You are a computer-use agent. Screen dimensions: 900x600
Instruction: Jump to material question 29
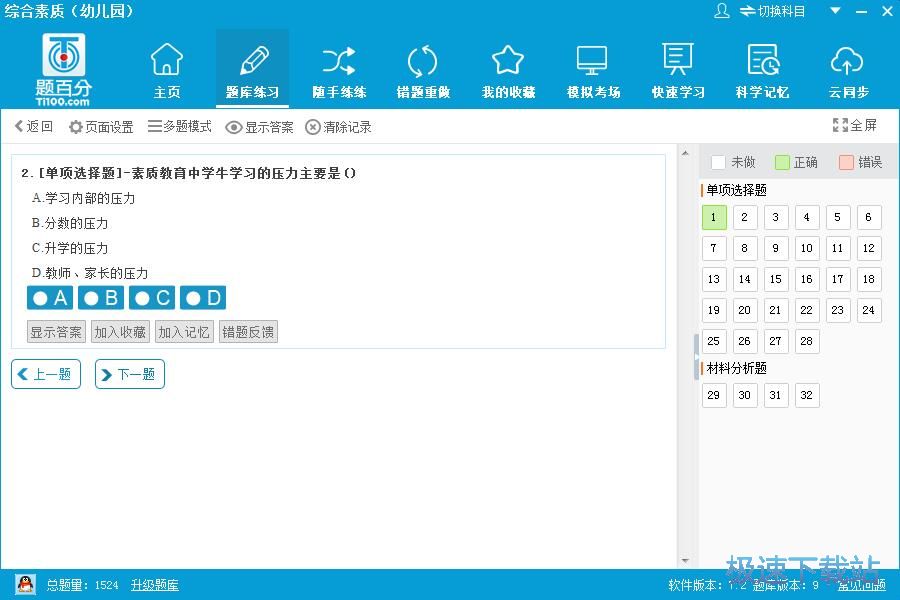(714, 395)
